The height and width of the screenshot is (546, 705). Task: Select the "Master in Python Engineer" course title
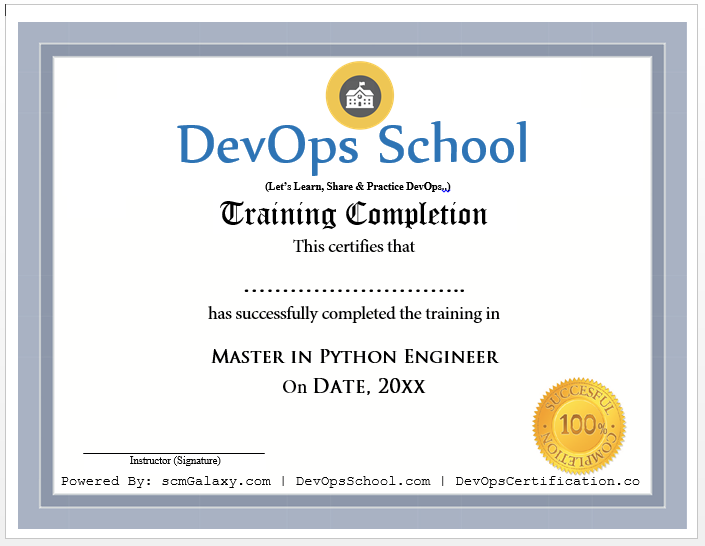pyautogui.click(x=354, y=357)
